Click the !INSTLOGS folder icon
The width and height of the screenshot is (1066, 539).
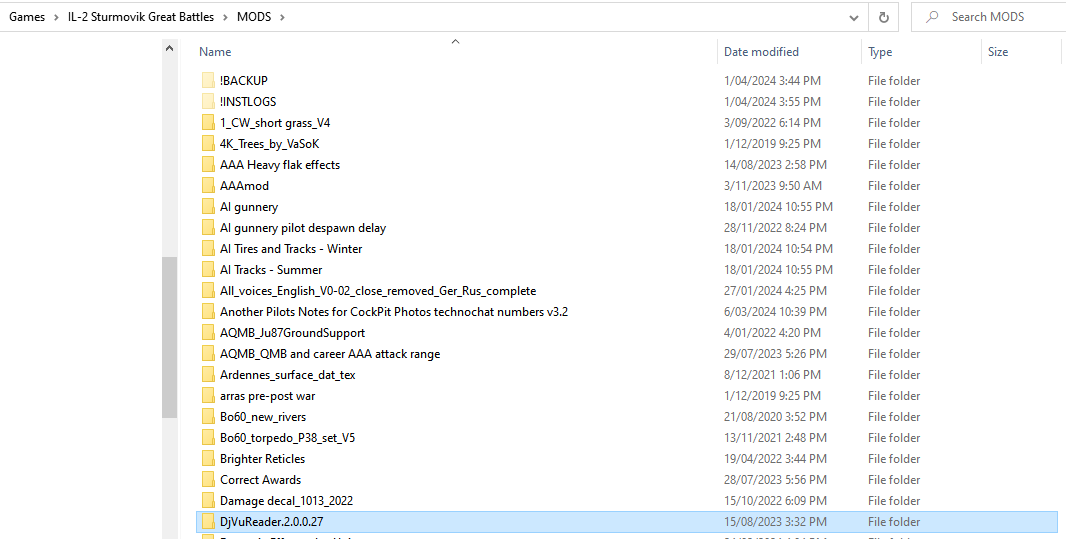pyautogui.click(x=208, y=102)
